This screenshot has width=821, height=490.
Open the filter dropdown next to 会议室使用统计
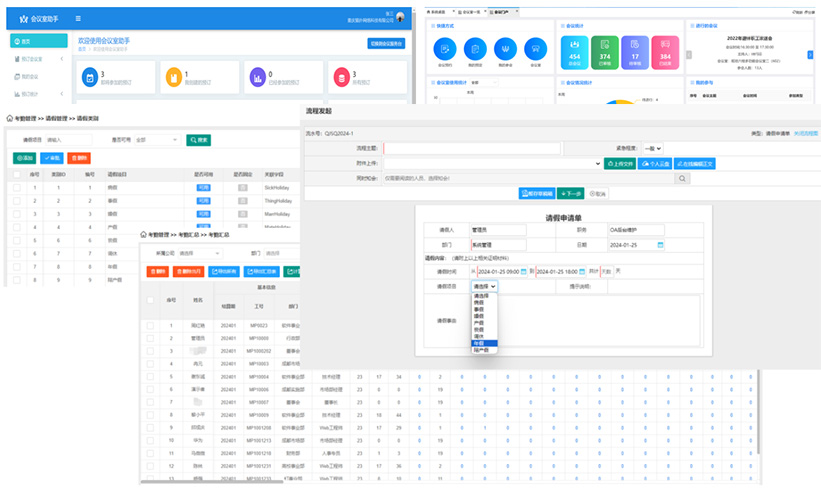point(484,83)
